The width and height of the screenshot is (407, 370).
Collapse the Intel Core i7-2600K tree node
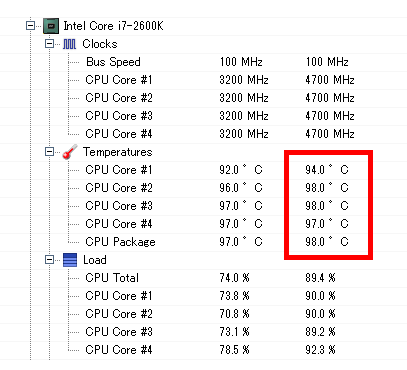[x=30, y=26]
